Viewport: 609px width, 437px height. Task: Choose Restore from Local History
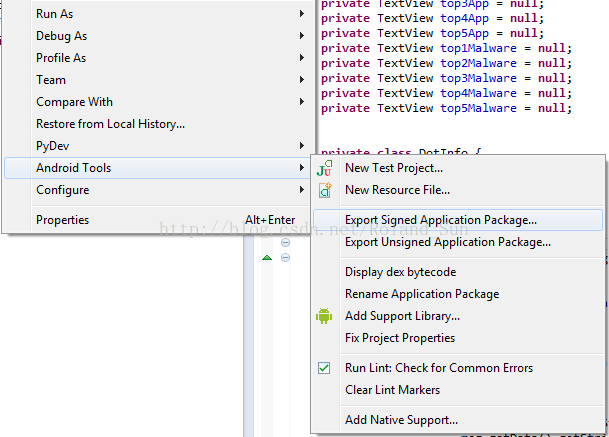157,124
